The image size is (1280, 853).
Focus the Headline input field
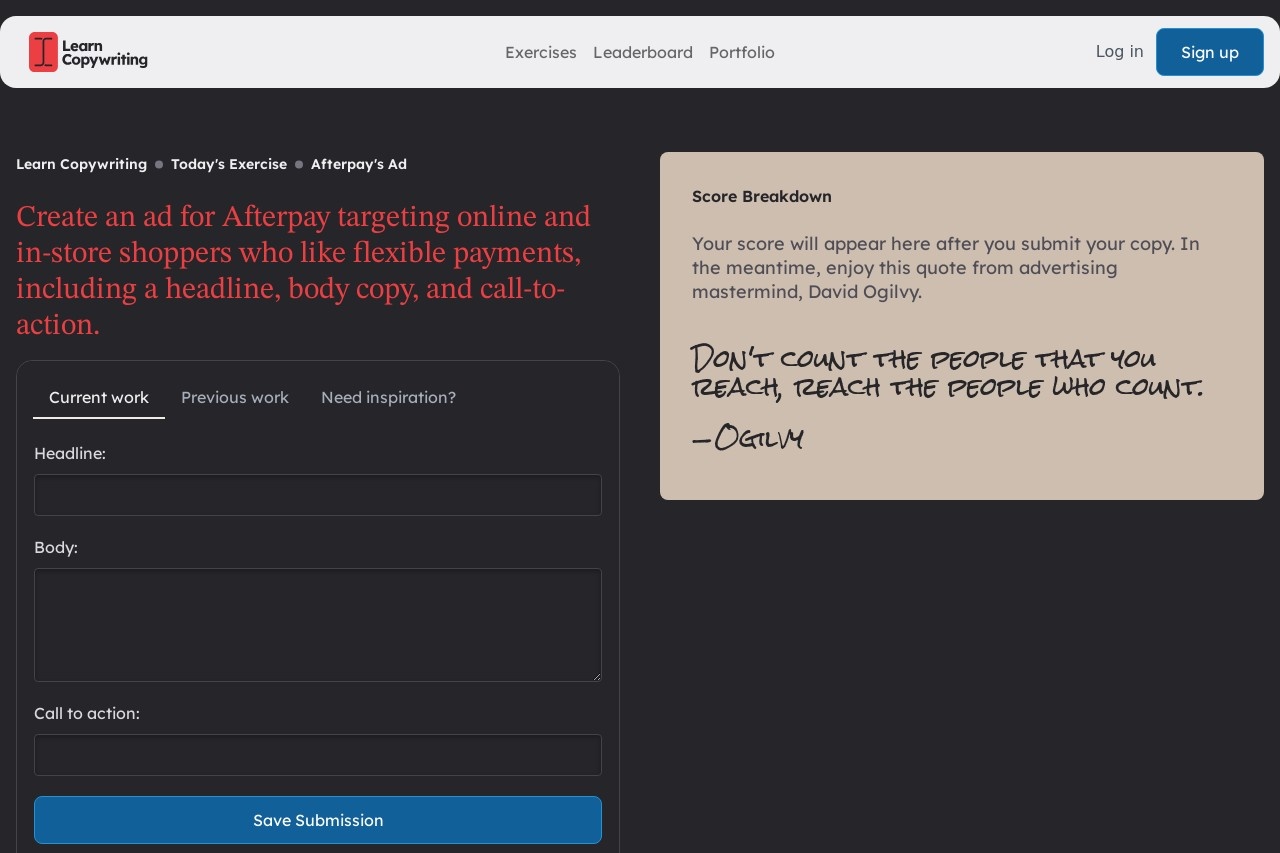318,495
